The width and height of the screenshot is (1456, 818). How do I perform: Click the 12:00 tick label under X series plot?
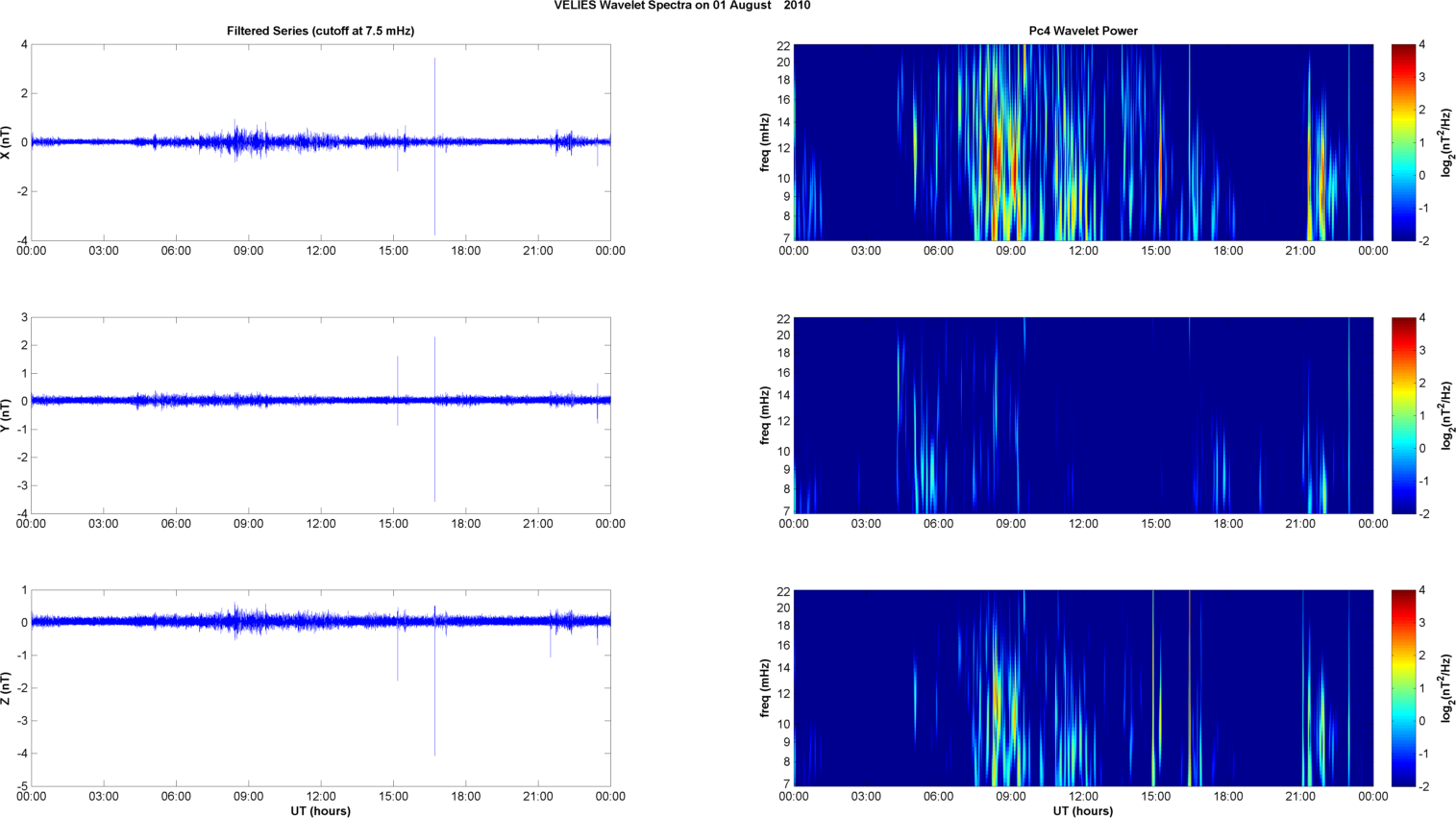click(x=321, y=251)
